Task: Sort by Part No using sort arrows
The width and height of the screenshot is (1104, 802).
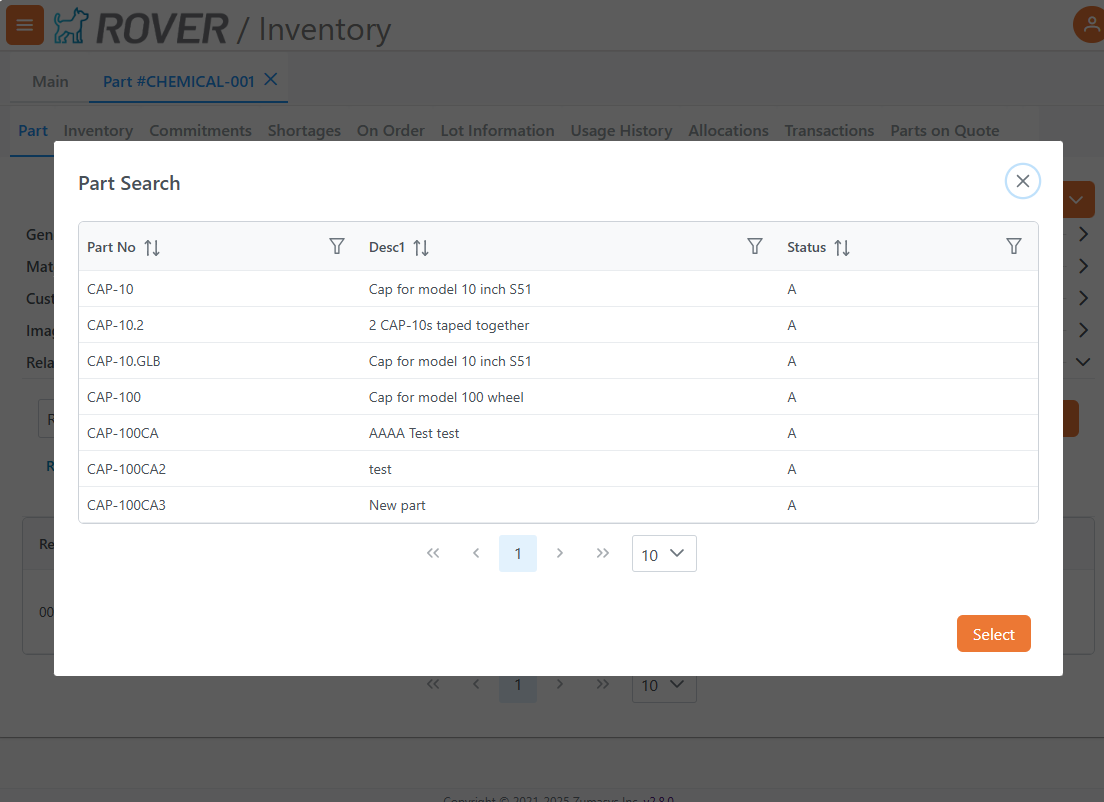Action: point(152,248)
